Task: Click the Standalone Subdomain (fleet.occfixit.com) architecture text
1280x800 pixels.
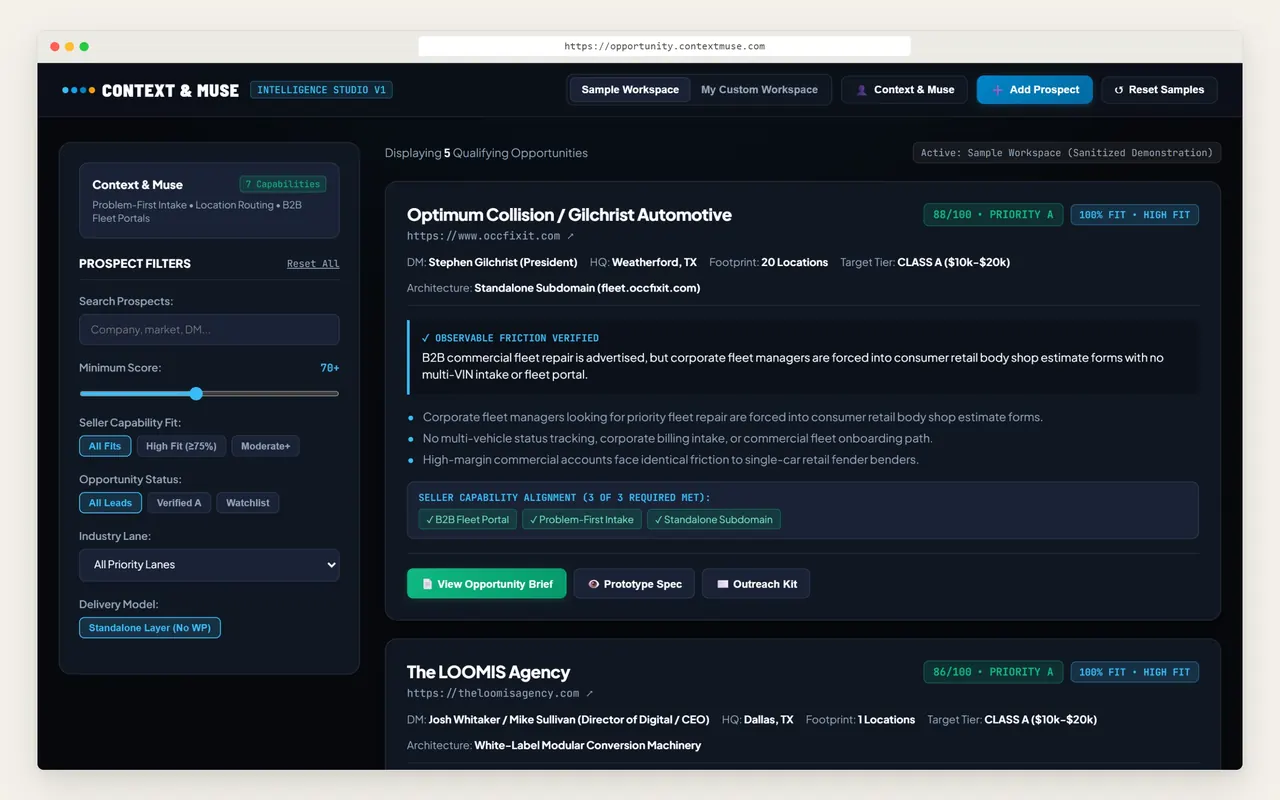Action: coord(587,288)
